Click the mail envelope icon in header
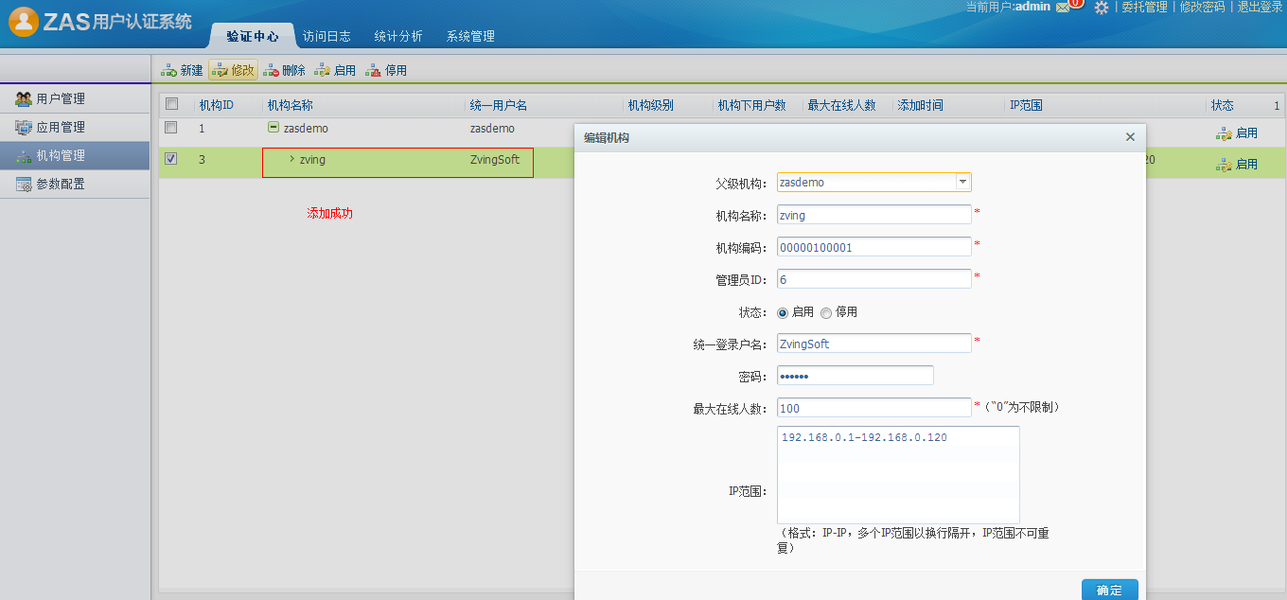 click(x=1063, y=8)
